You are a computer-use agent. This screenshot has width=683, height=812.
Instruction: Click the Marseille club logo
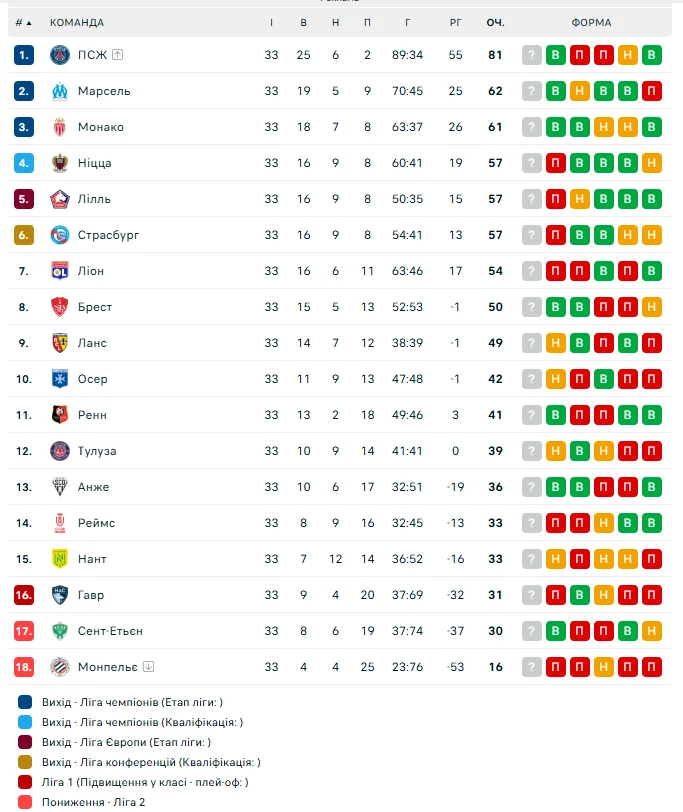pos(59,91)
